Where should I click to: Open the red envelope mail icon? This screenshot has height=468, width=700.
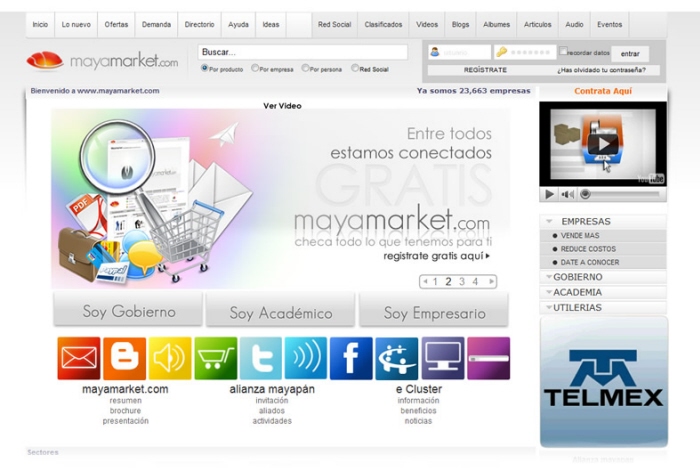tap(79, 358)
